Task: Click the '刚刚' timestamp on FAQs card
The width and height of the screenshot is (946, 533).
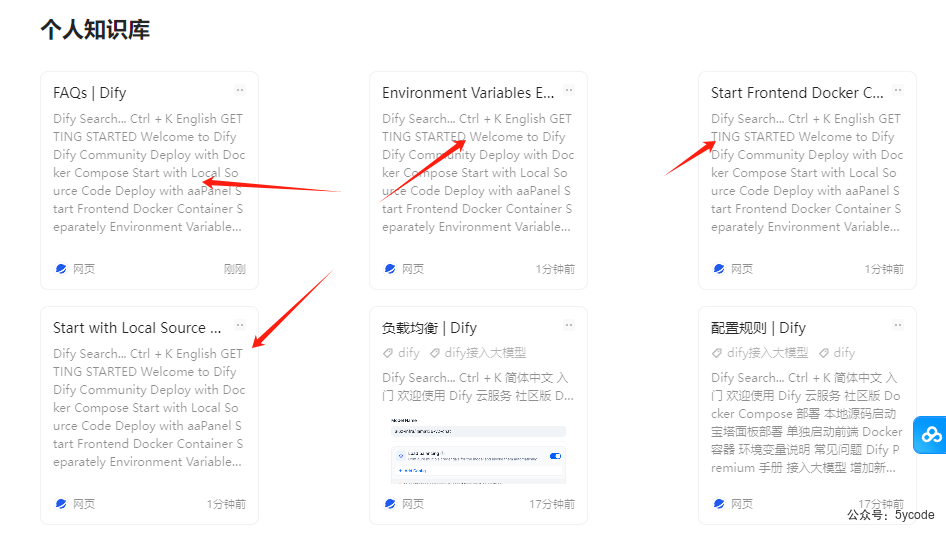Action: (x=235, y=269)
